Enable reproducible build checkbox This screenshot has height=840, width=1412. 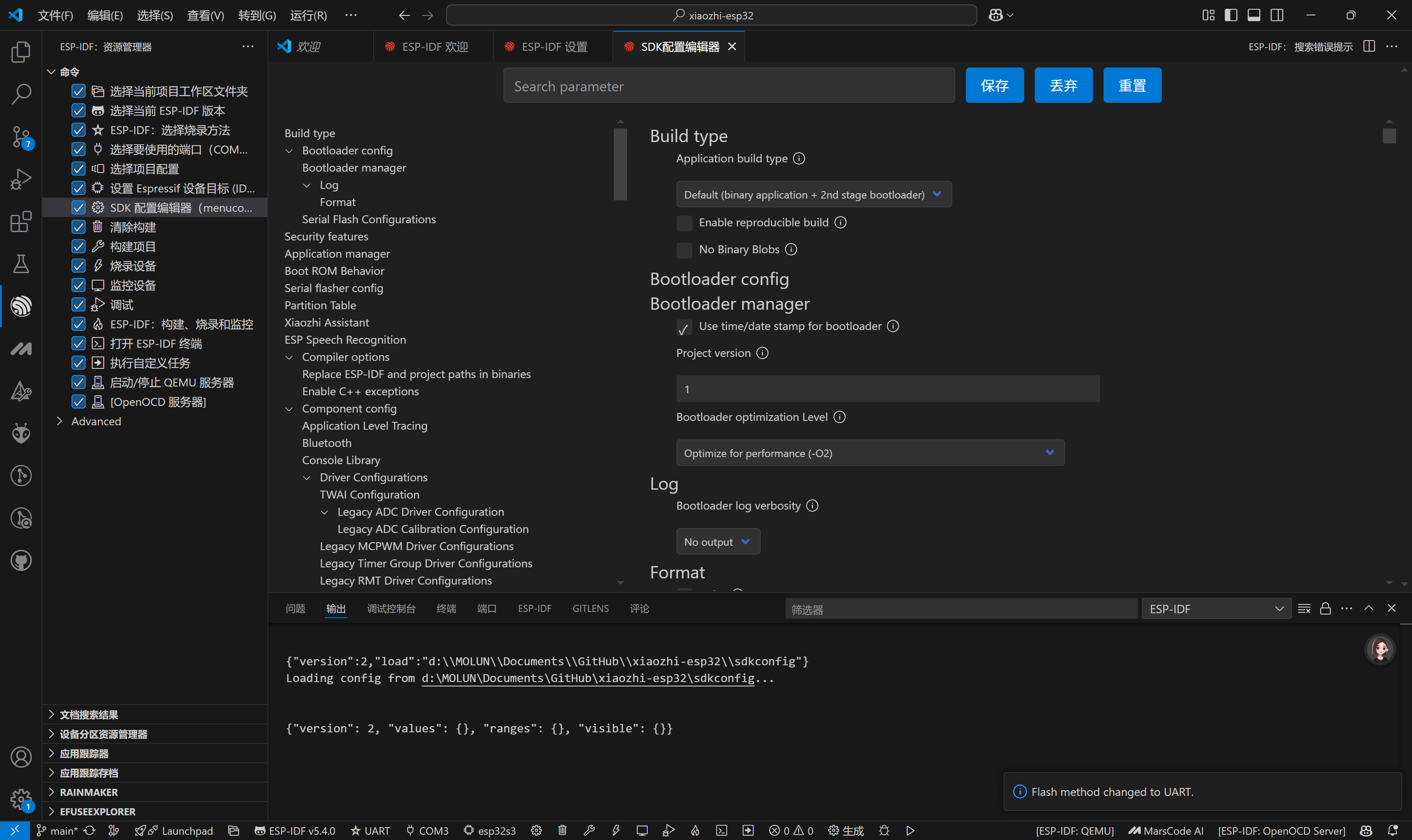pyautogui.click(x=684, y=223)
